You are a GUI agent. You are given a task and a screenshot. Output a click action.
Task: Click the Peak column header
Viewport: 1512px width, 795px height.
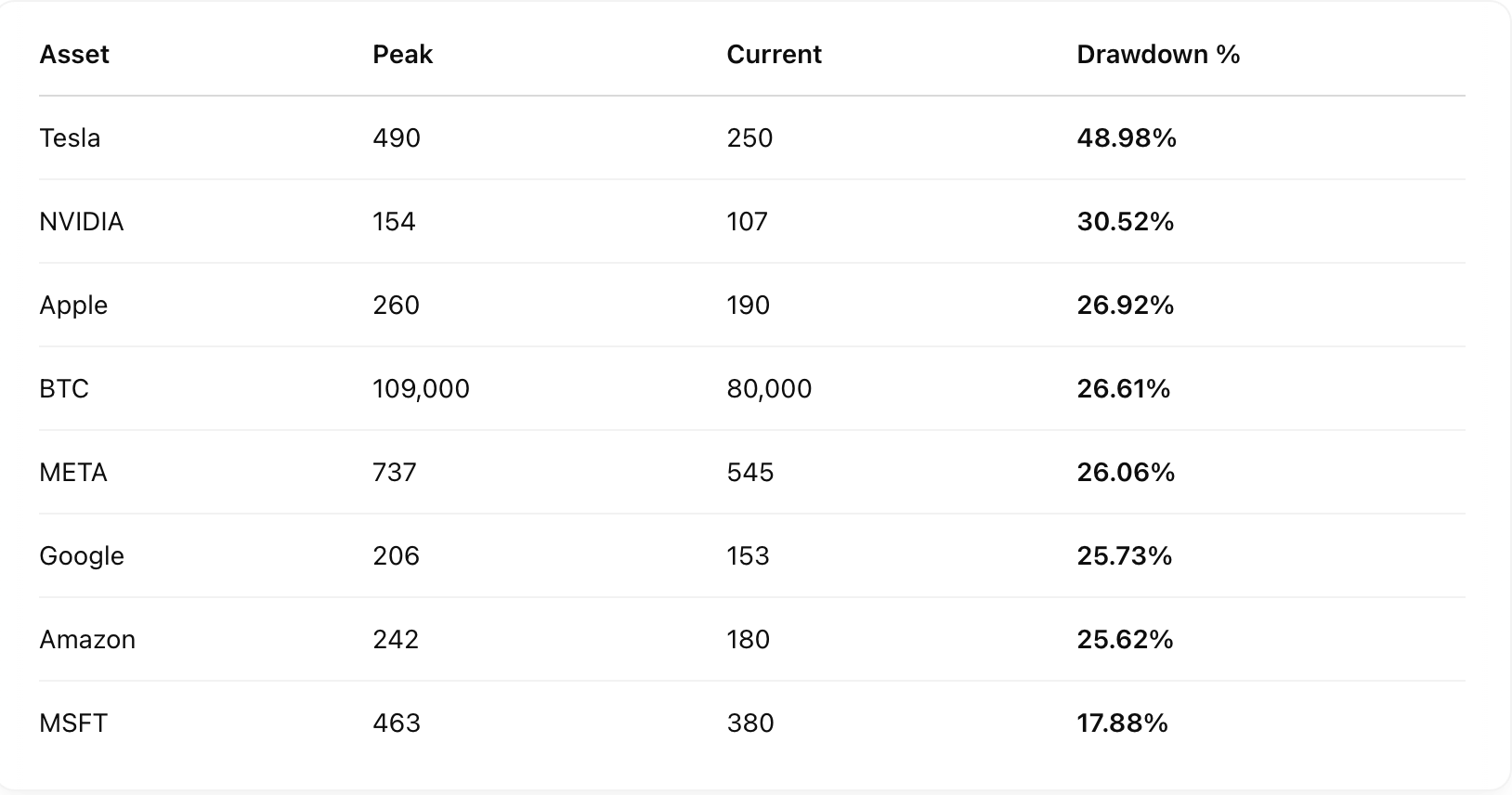[x=403, y=55]
